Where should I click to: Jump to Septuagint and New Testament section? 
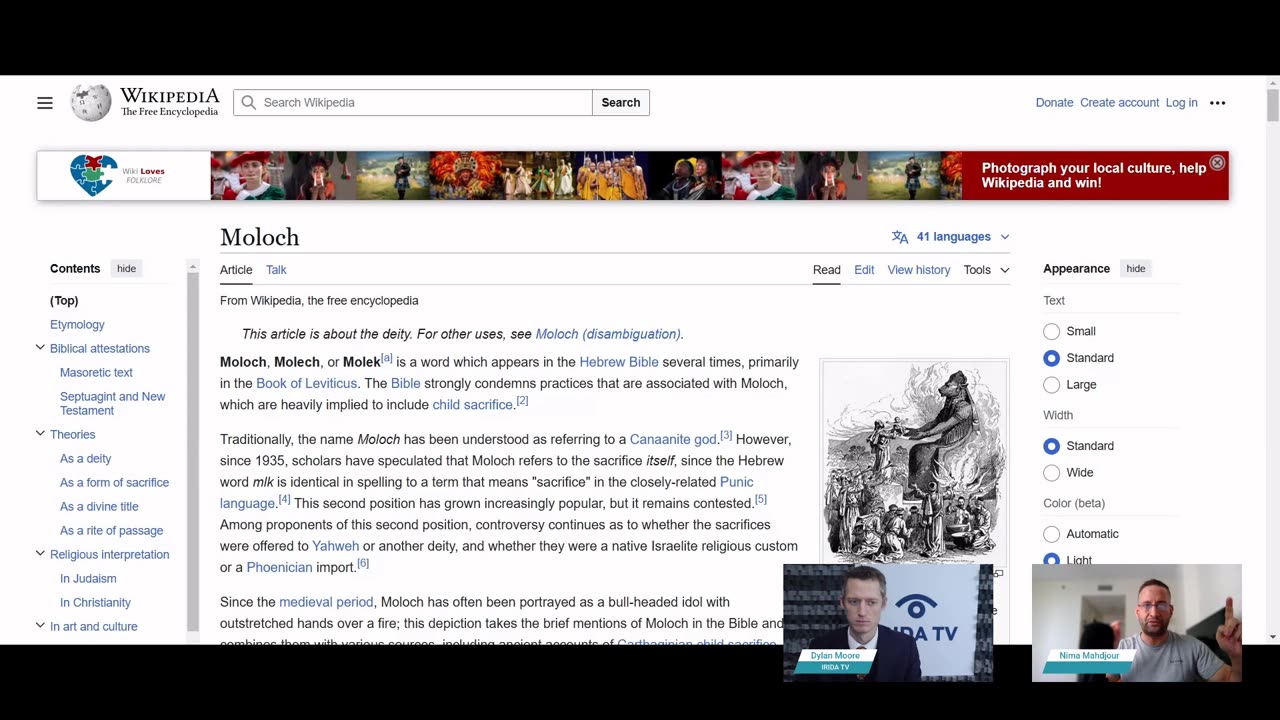(x=112, y=403)
